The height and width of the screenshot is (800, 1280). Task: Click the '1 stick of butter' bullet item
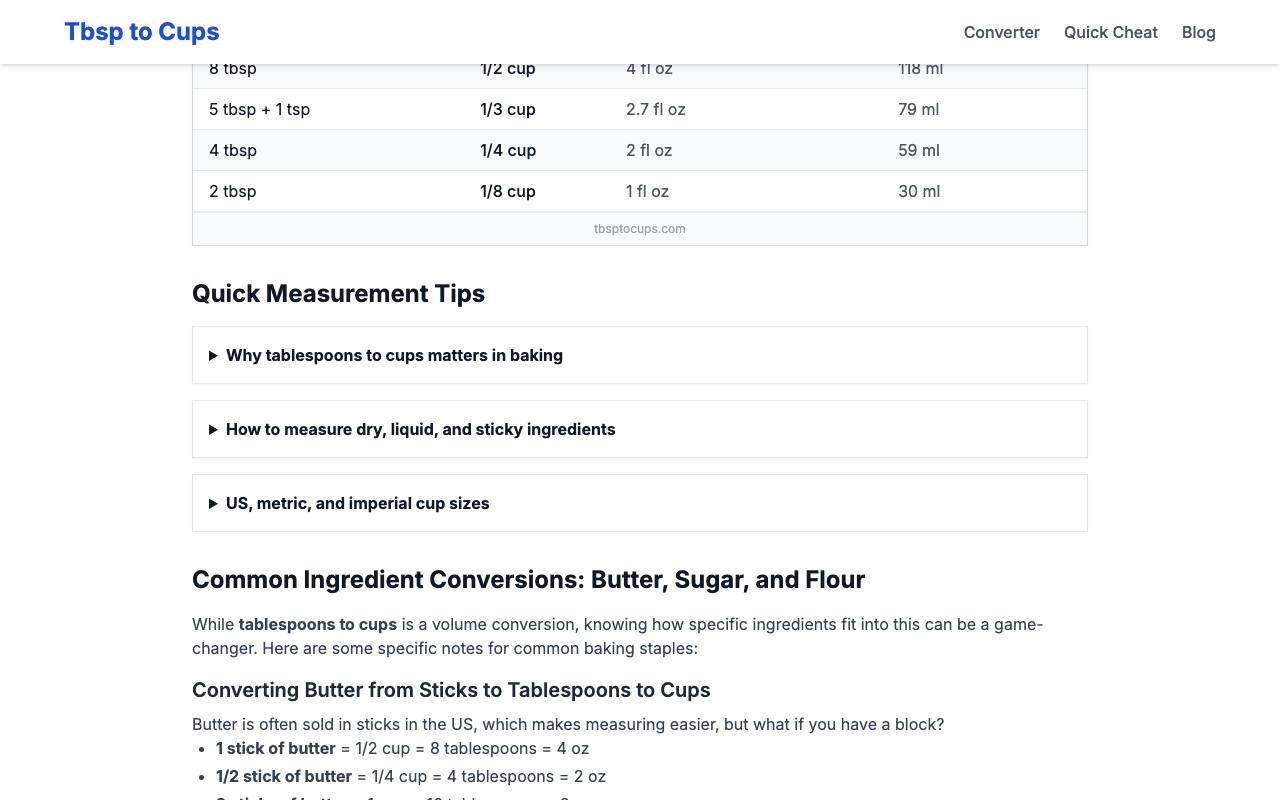click(402, 748)
